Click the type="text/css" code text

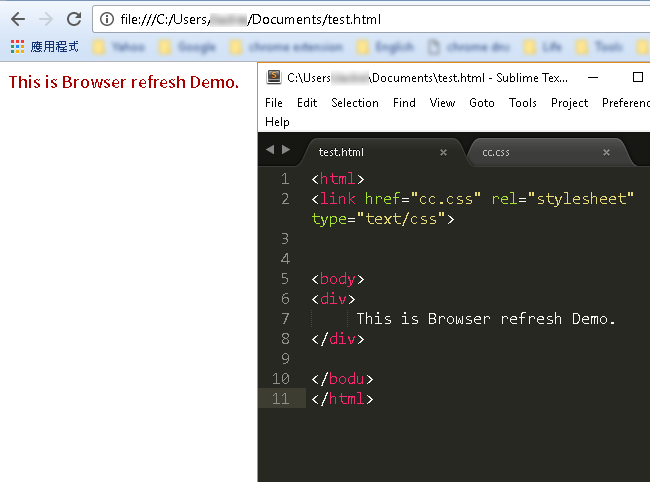378,219
